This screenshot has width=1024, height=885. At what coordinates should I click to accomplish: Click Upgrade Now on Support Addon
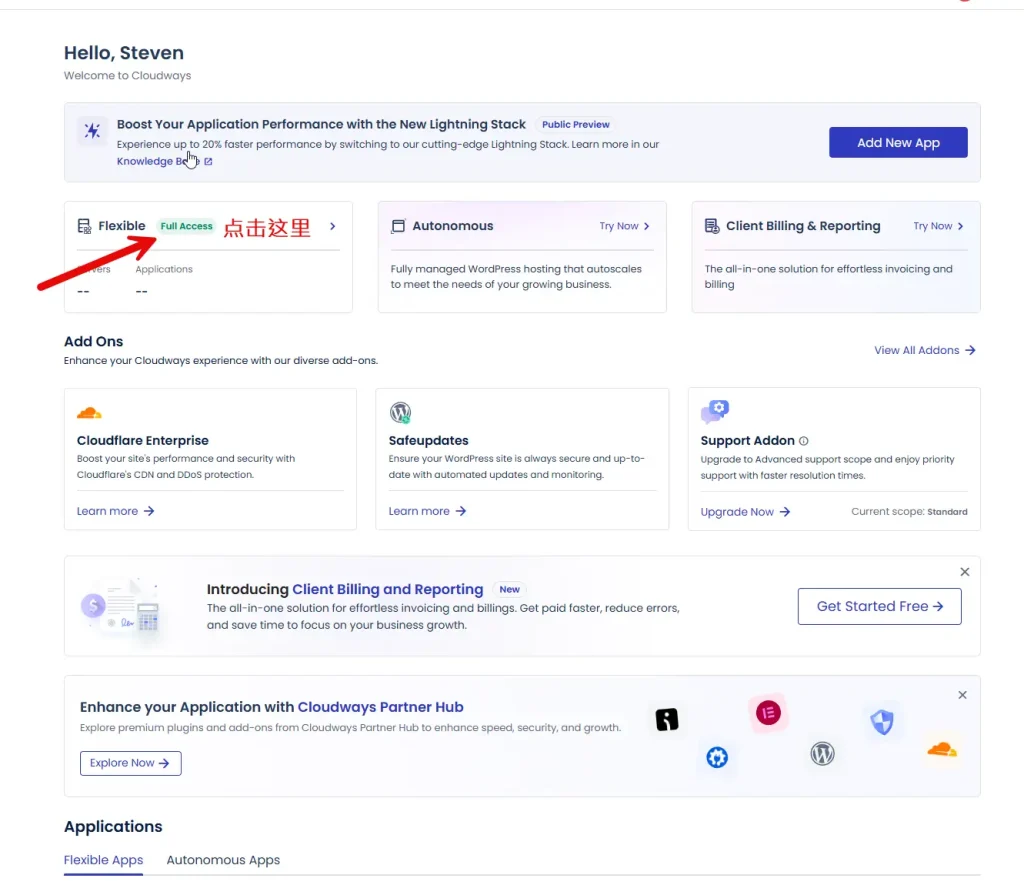click(745, 511)
